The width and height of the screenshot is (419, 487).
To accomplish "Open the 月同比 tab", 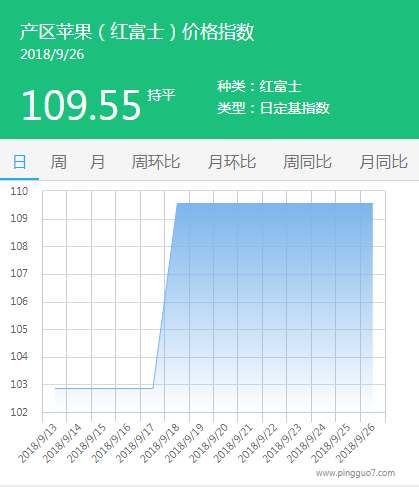I will point(383,162).
